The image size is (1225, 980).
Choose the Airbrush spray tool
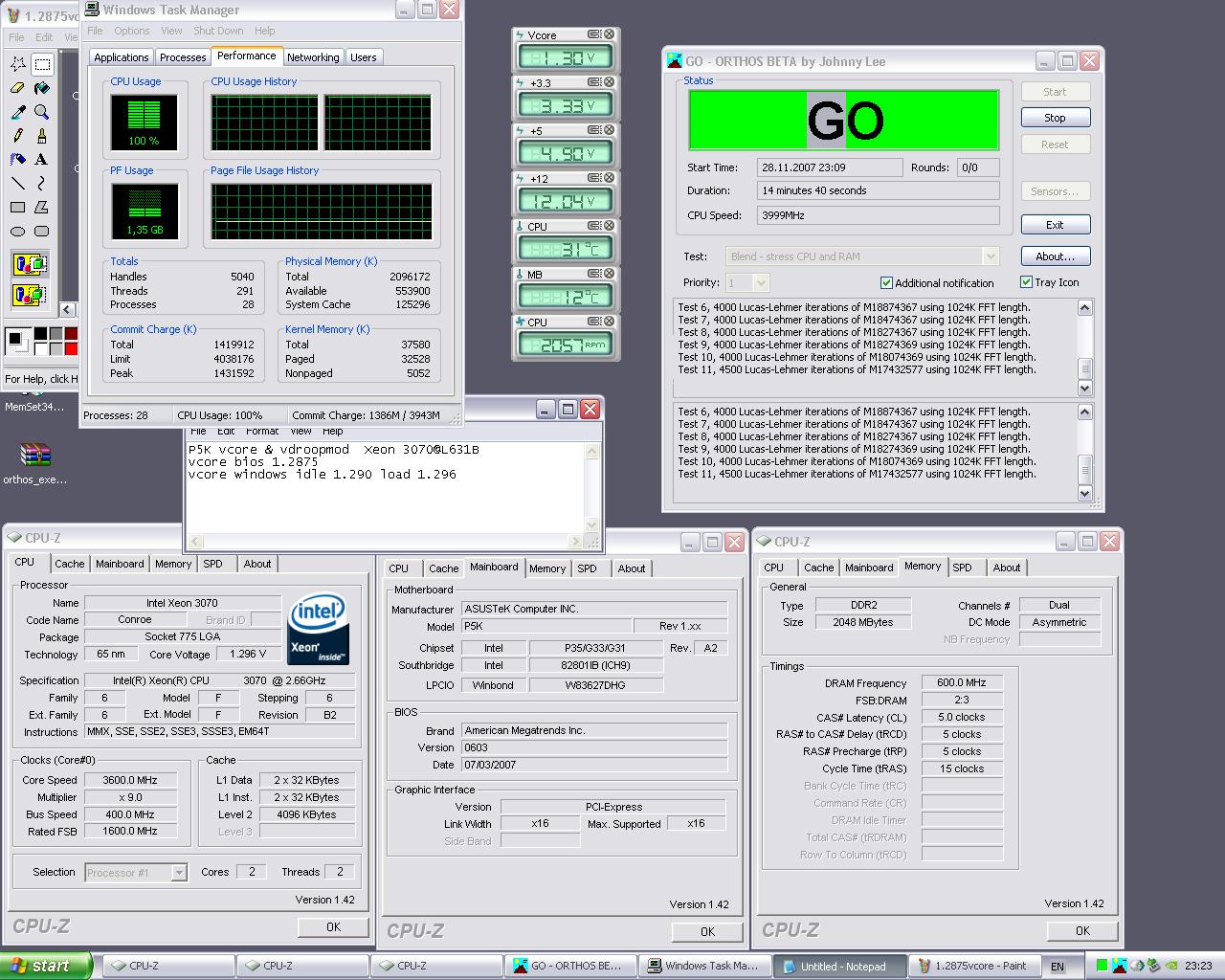point(18,160)
